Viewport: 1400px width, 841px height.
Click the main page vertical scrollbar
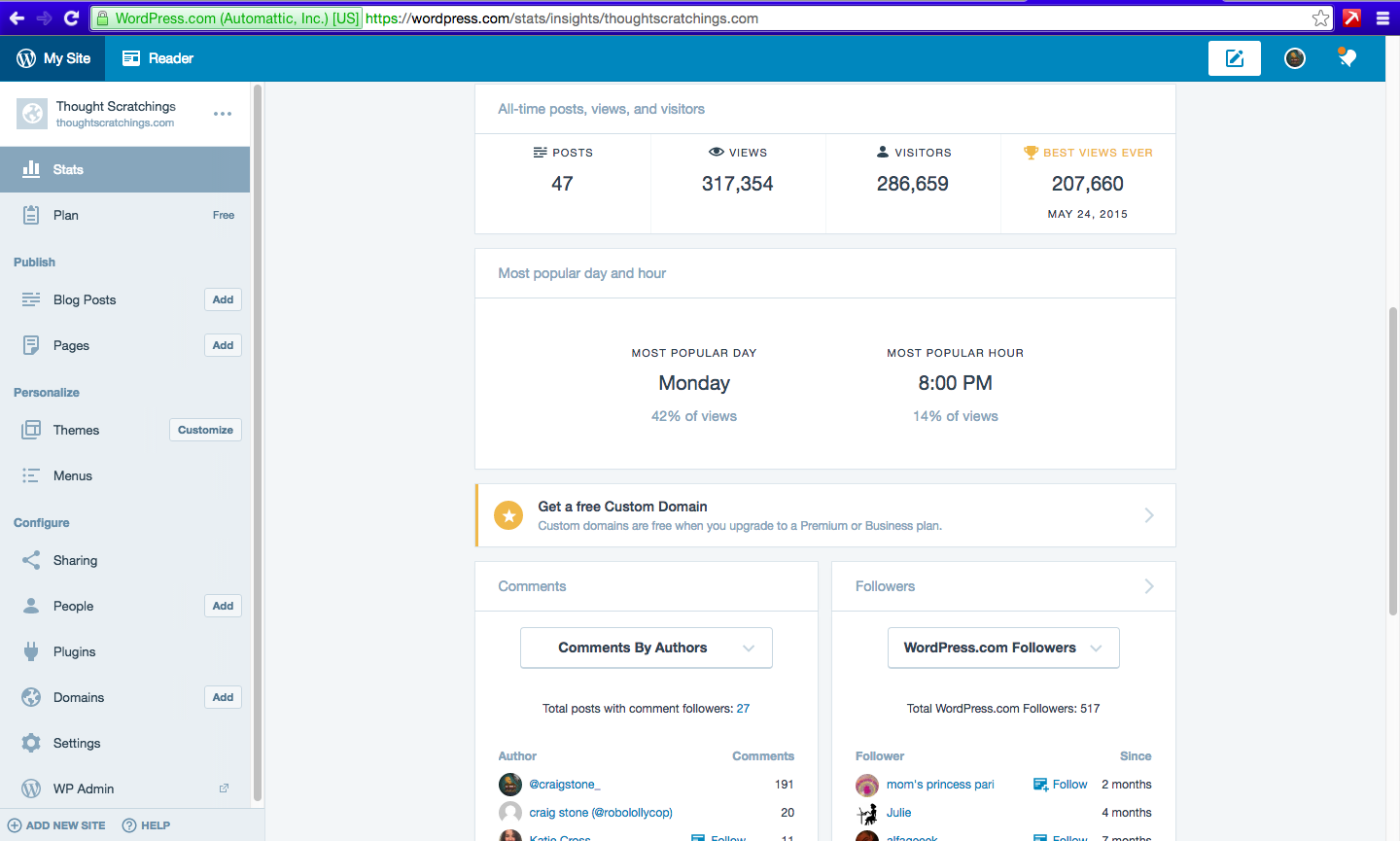coord(1393,461)
